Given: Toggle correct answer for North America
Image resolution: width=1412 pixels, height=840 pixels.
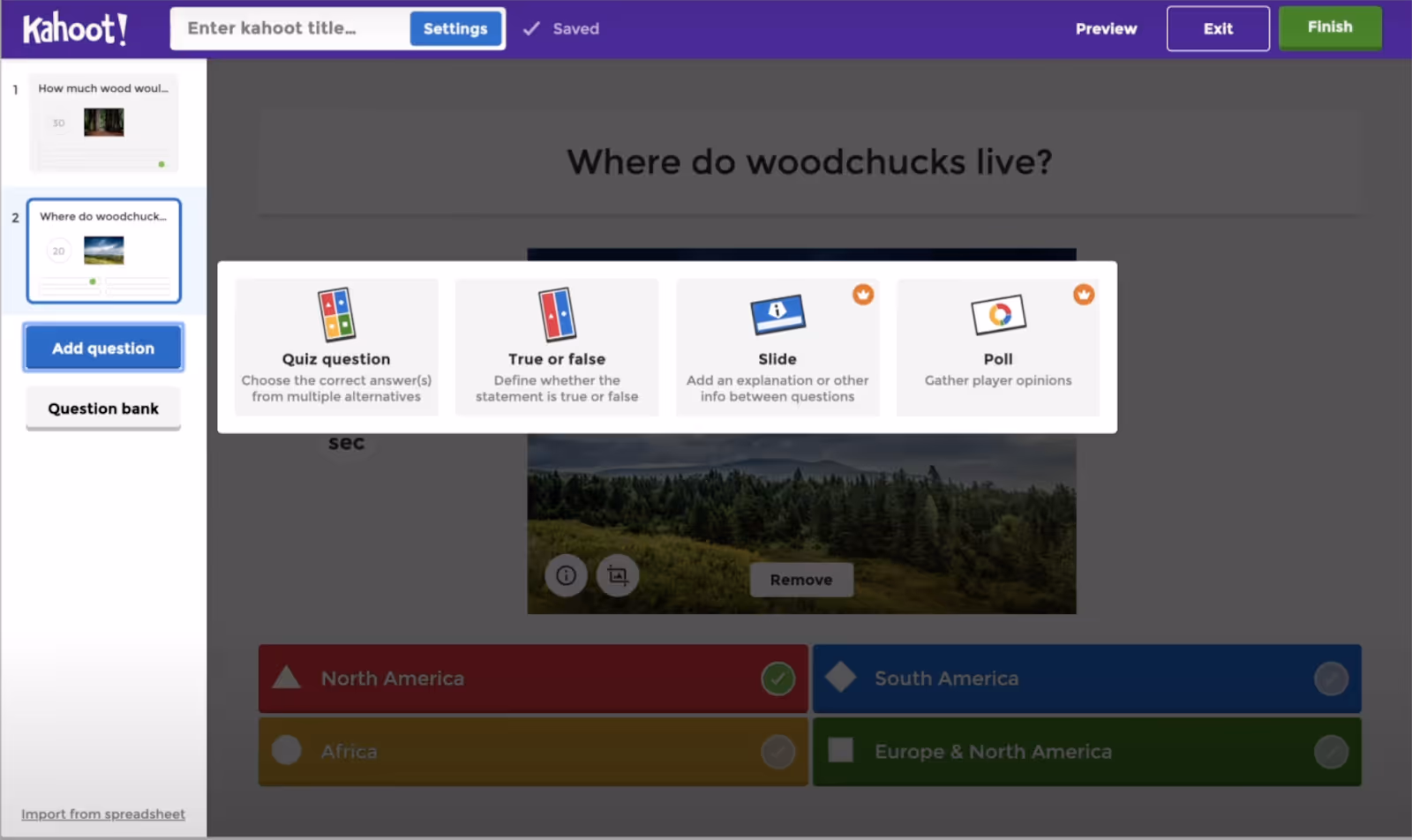Looking at the screenshot, I should (x=777, y=679).
